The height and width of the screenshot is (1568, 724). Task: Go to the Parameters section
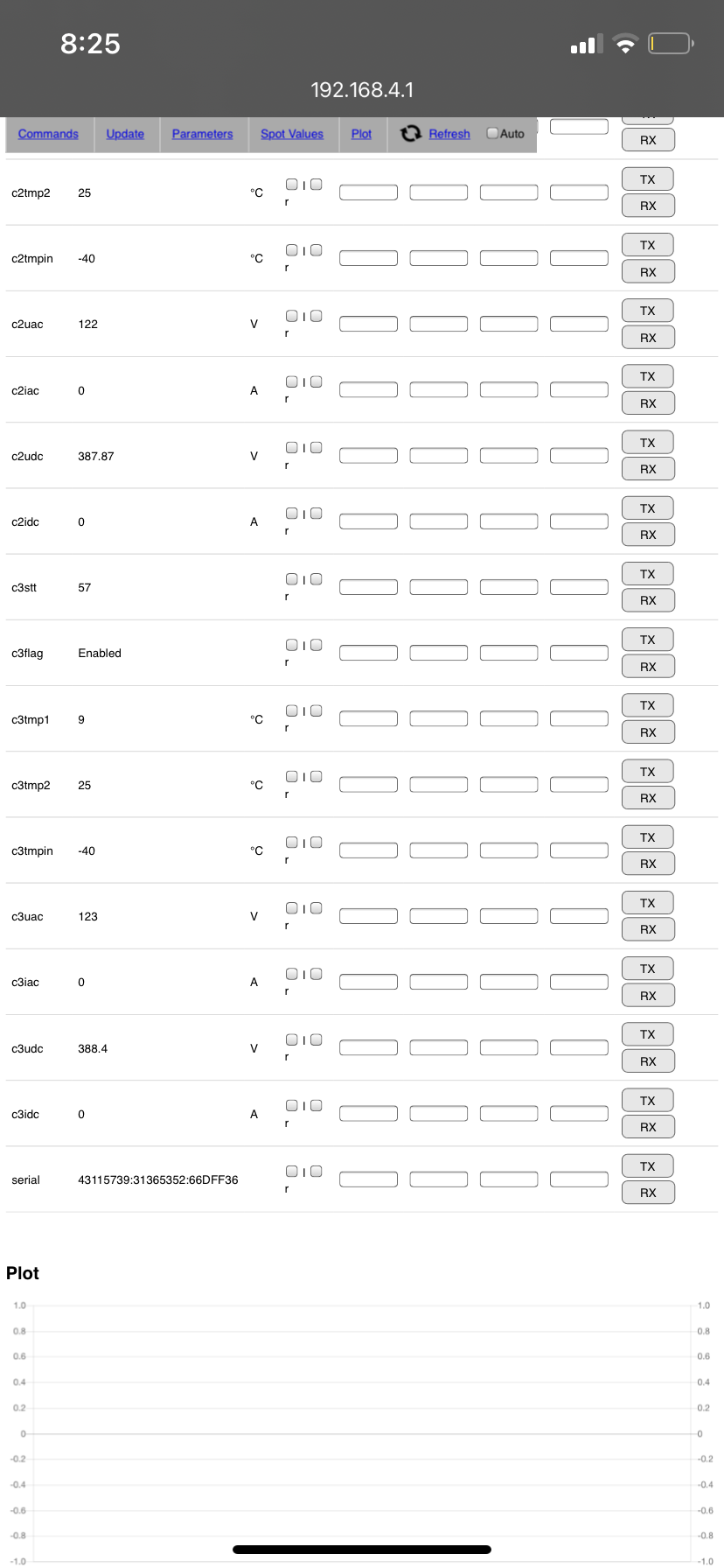tap(202, 134)
